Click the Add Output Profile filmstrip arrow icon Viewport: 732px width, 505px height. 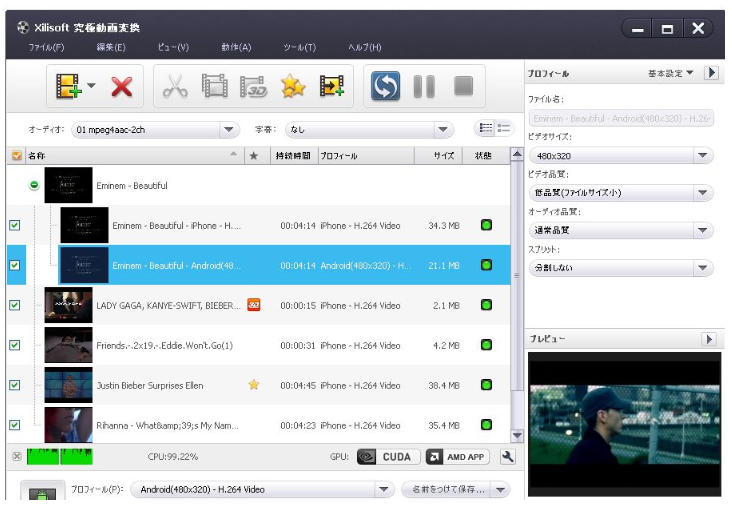pyautogui.click(x=331, y=86)
